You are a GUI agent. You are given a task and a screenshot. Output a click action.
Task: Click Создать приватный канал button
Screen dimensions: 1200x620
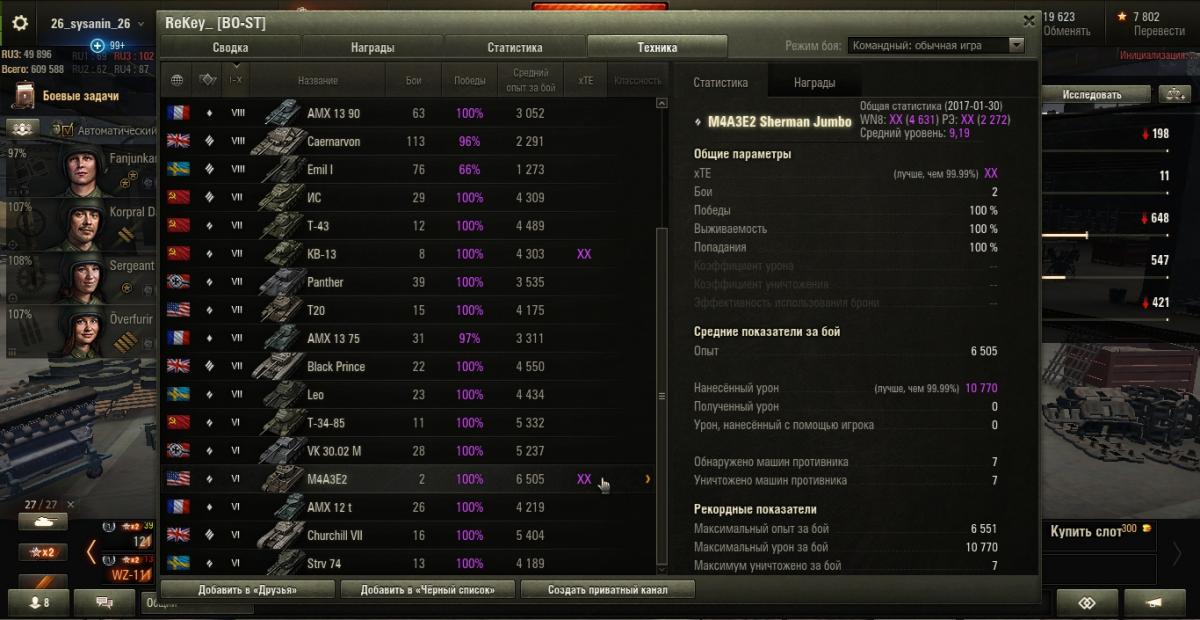607,589
